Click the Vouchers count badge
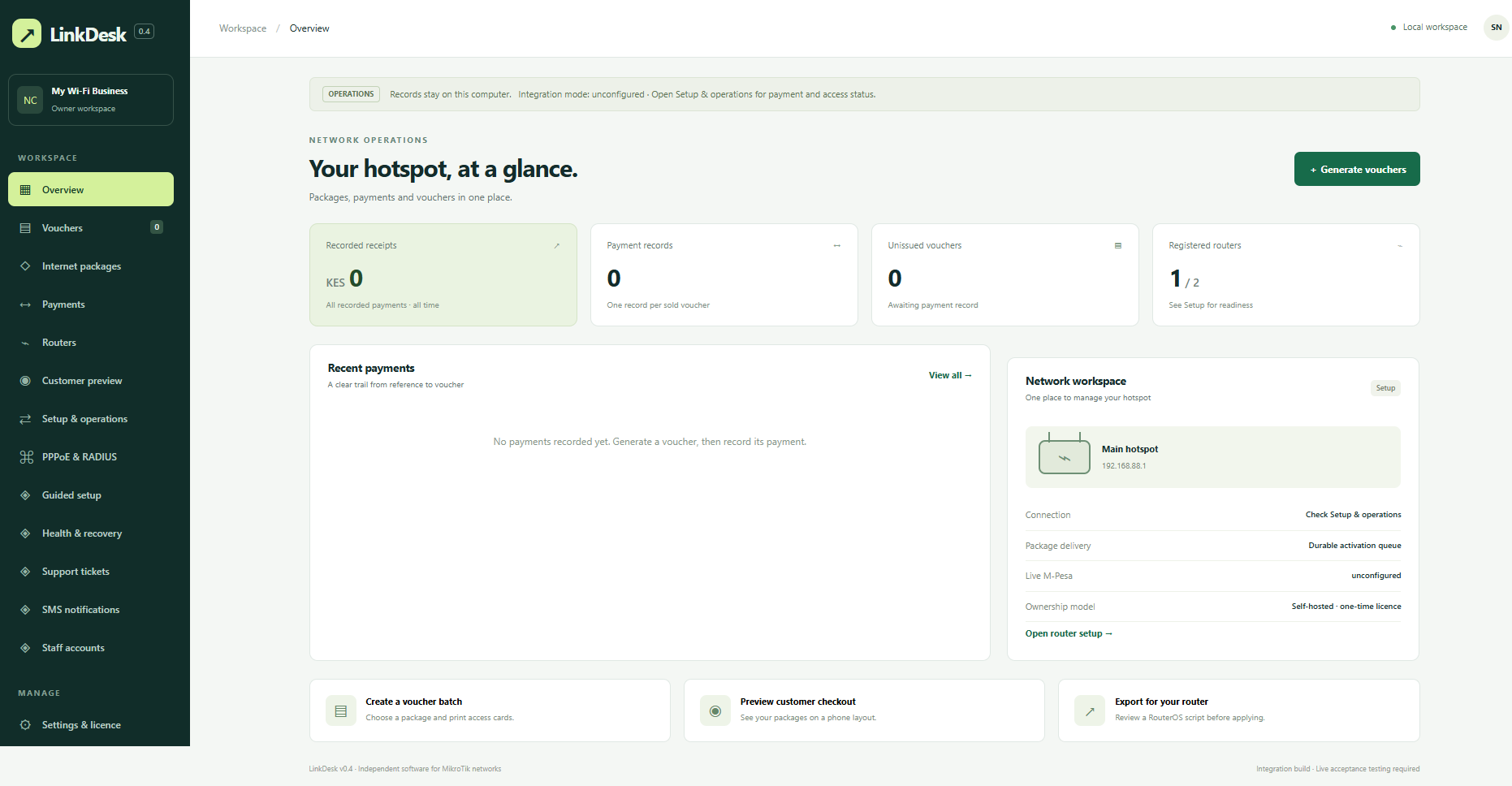Image resolution: width=1512 pixels, height=786 pixels. point(157,227)
